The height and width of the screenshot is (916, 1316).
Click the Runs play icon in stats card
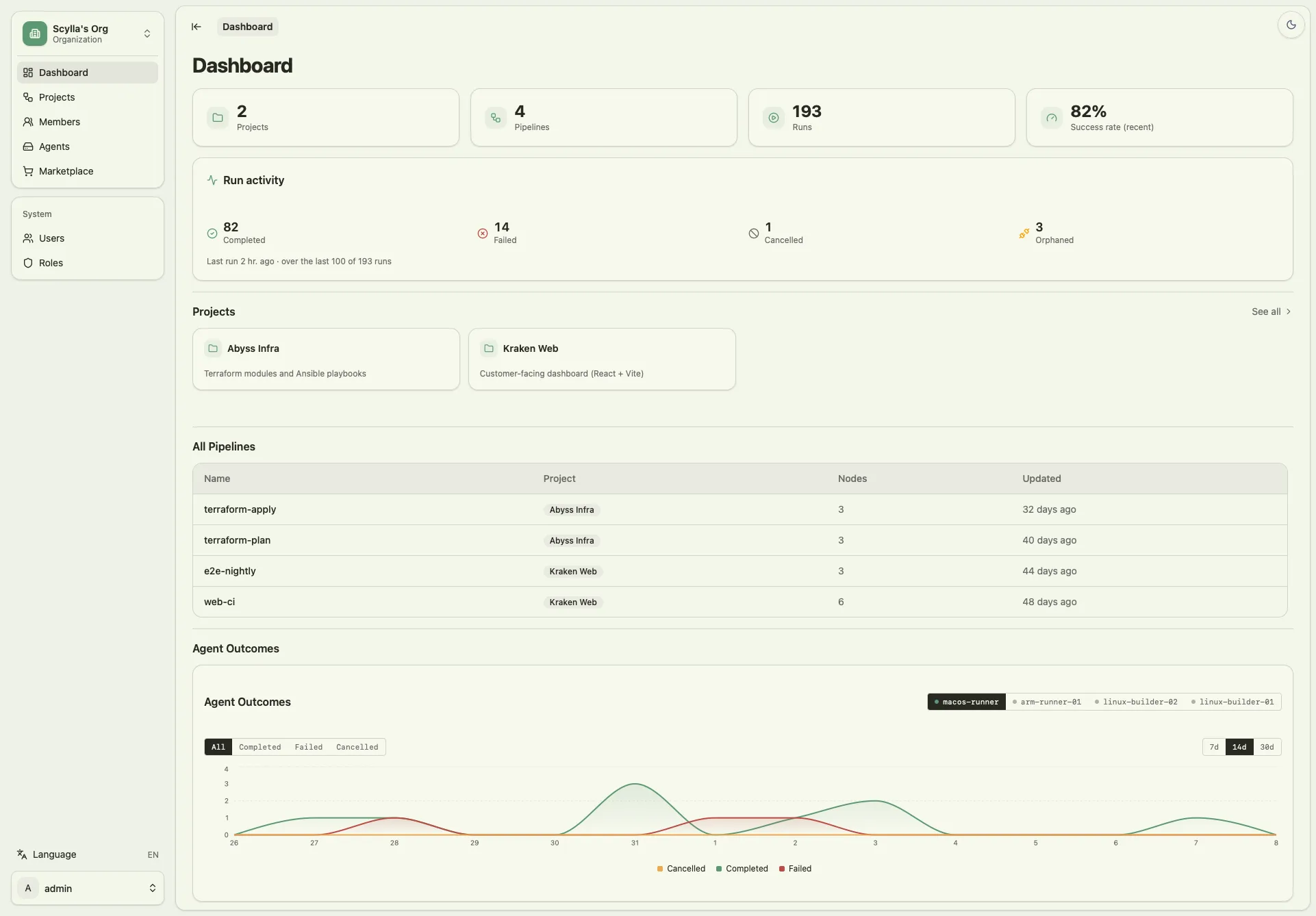click(774, 118)
